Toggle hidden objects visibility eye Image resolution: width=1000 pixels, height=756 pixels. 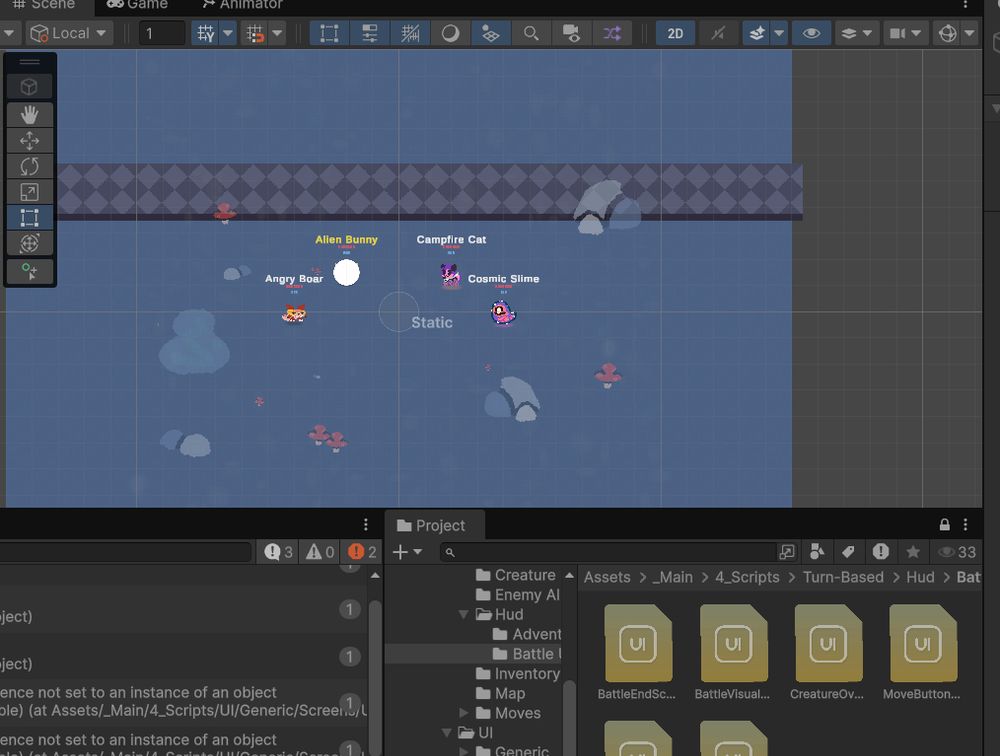click(x=811, y=33)
